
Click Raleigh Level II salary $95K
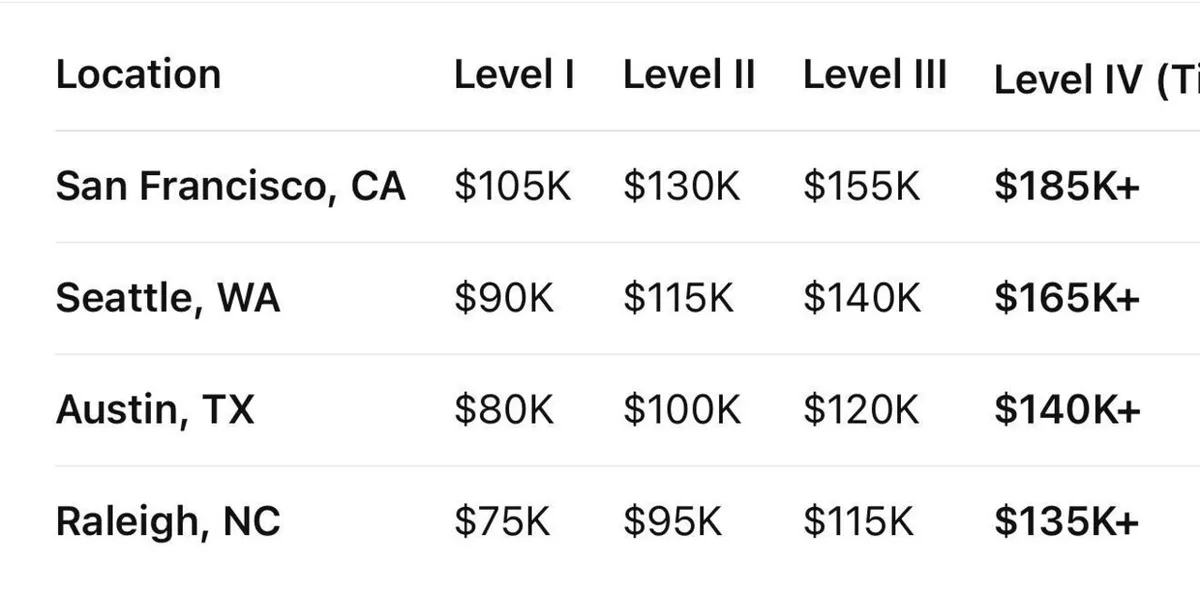click(672, 522)
